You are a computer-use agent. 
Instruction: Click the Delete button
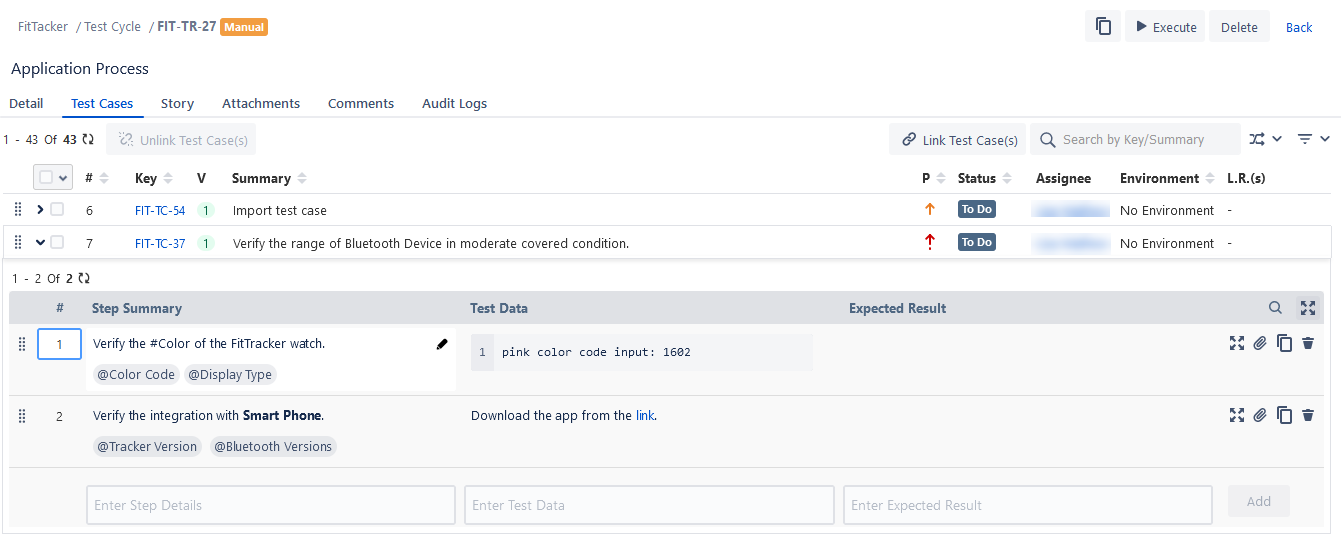(1239, 27)
